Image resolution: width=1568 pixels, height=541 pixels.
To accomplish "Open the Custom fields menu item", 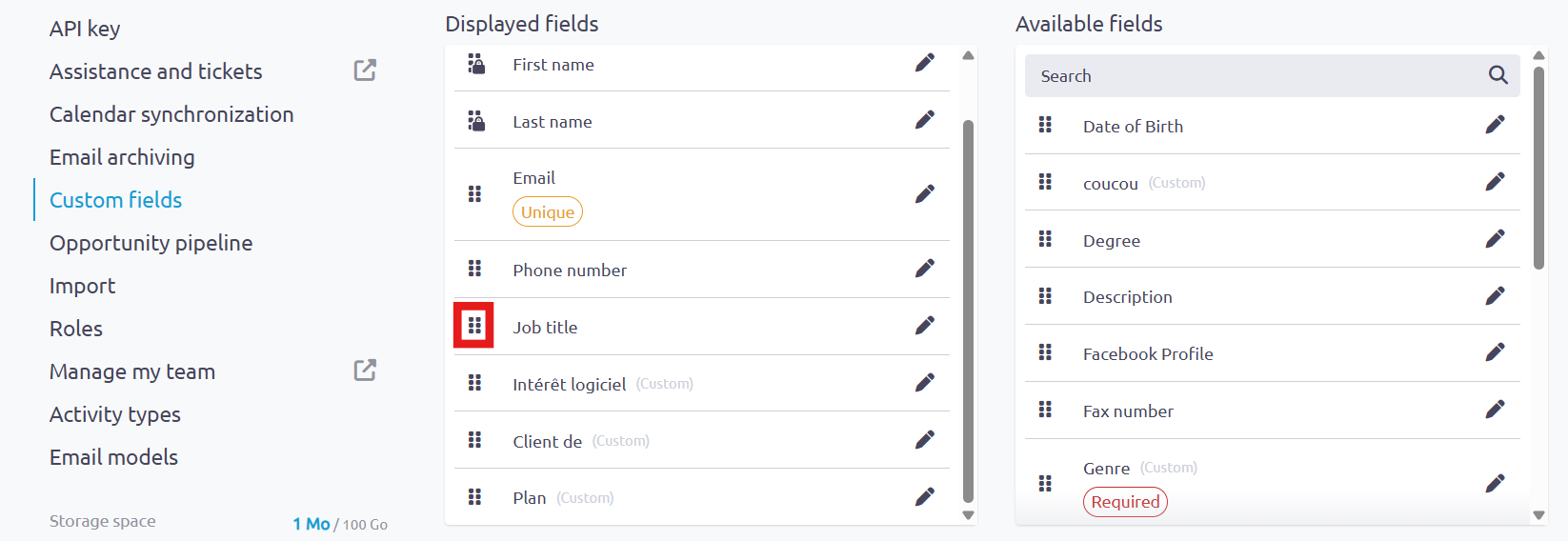I will click(x=115, y=200).
